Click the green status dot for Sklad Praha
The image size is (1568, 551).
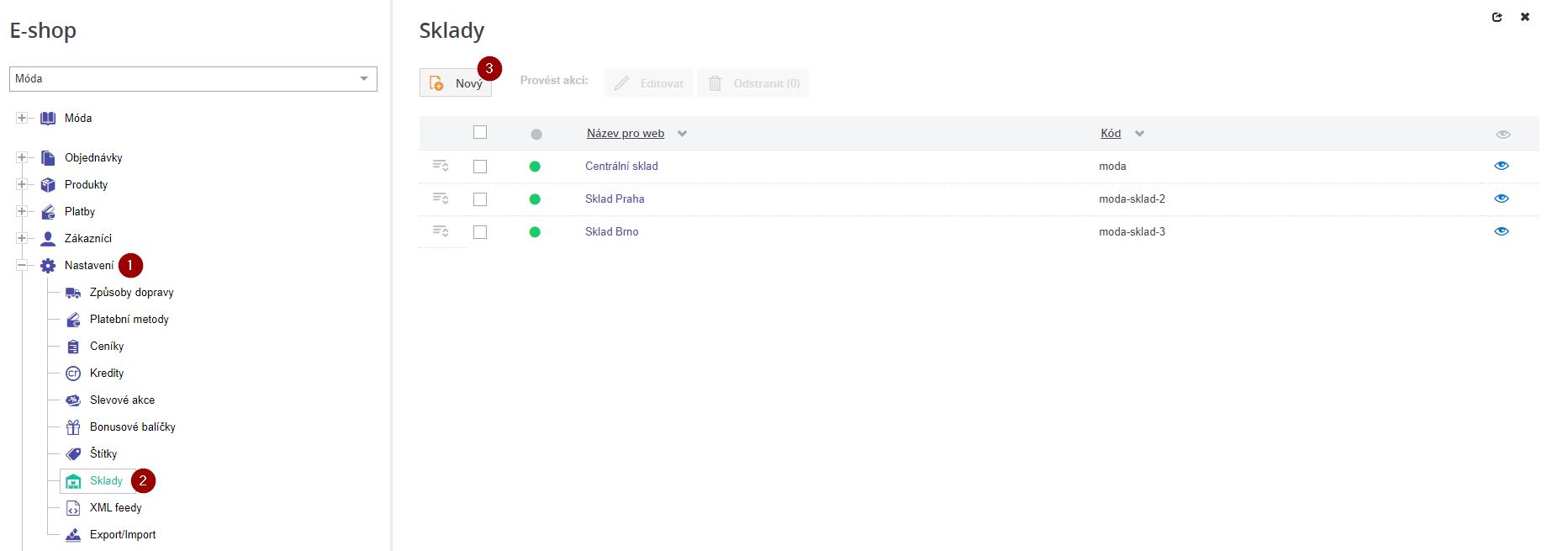[535, 199]
